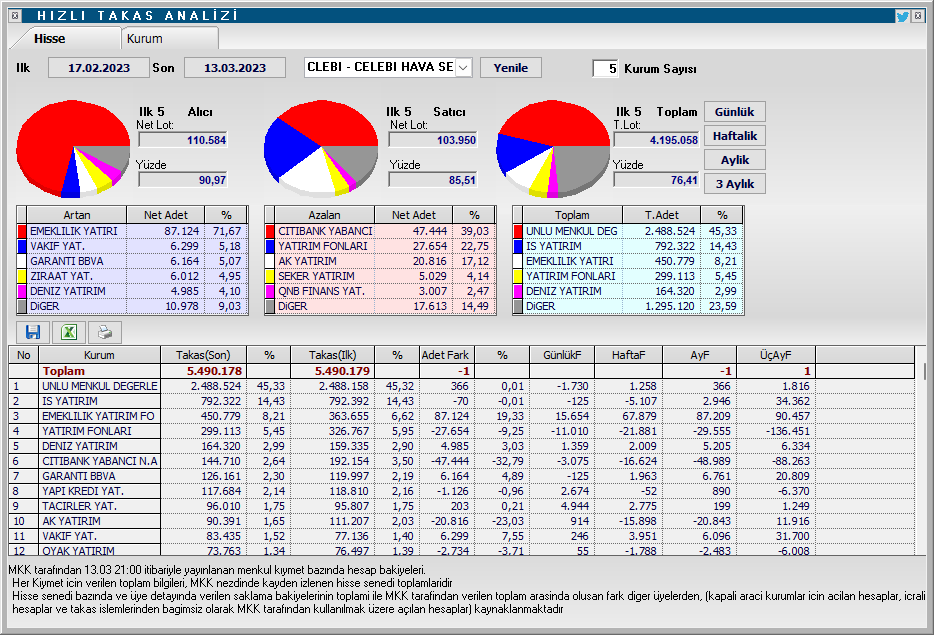Click blue swatch beside VAKIF YAT. in Artan
Screen dimensions: 934x635
tap(22, 246)
